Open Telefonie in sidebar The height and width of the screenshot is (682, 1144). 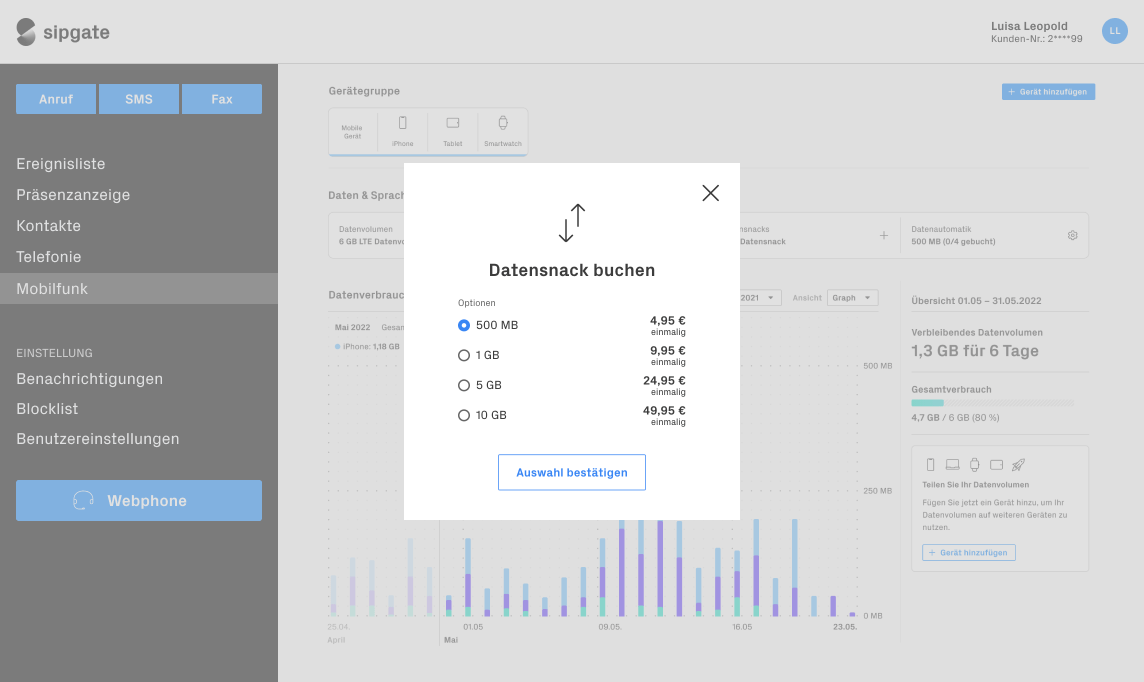49,257
